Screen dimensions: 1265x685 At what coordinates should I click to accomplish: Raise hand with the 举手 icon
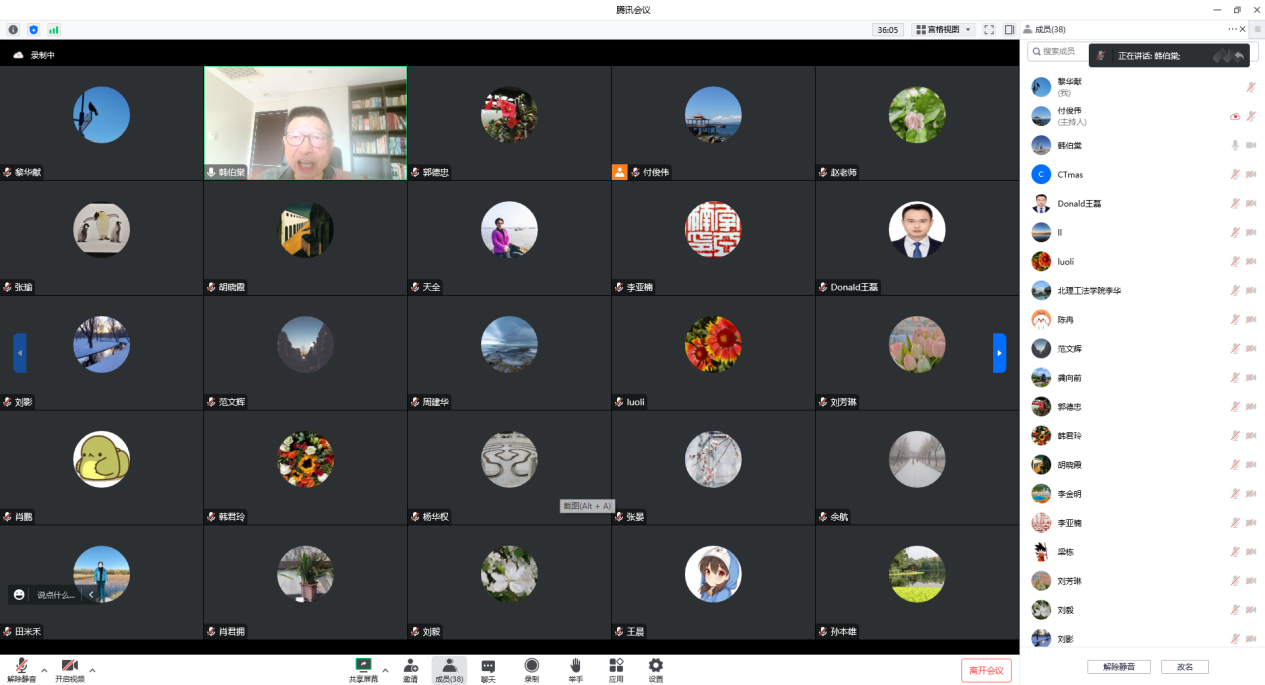[575, 666]
